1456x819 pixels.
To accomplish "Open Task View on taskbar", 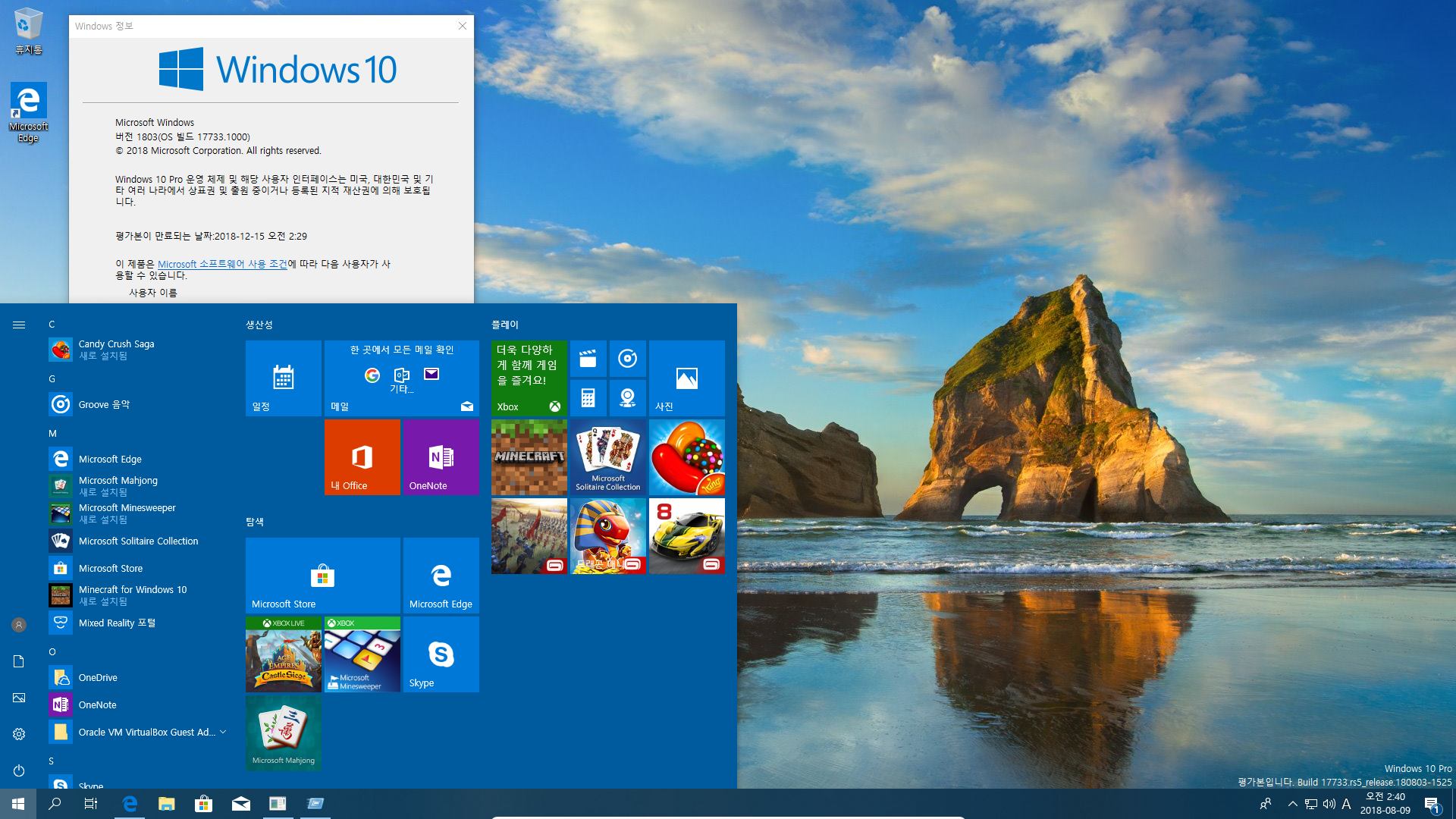I will coord(91,804).
